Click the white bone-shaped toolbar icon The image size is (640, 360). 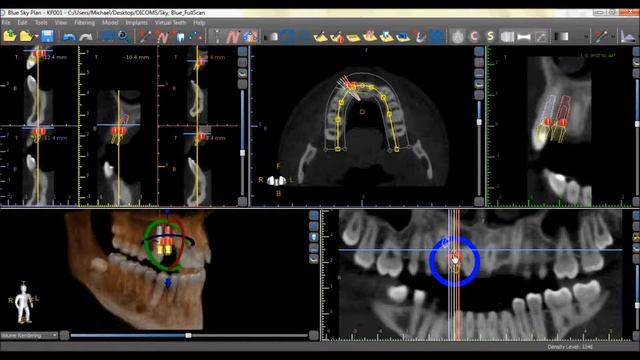point(524,37)
